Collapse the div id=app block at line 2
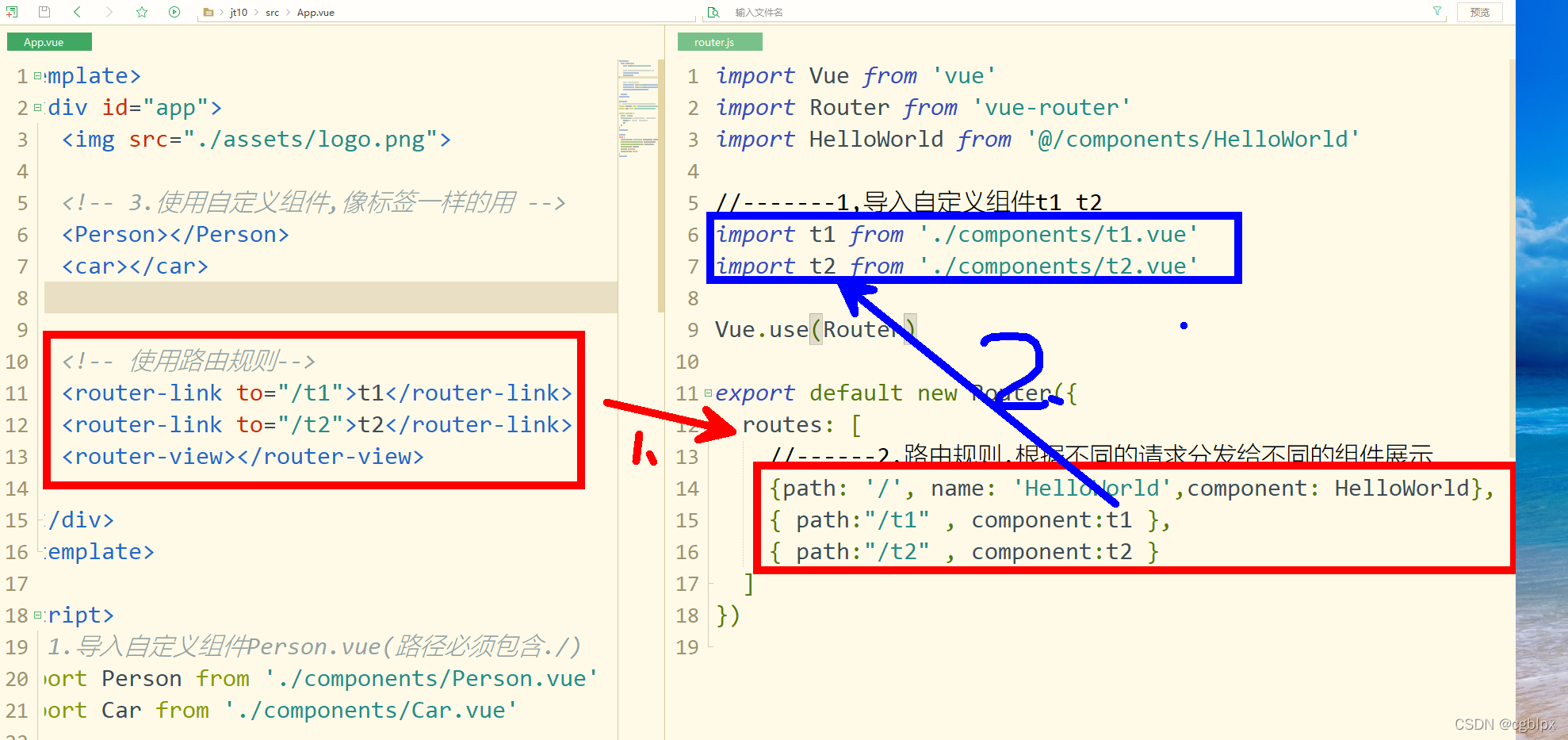The image size is (1568, 740). click(37, 108)
